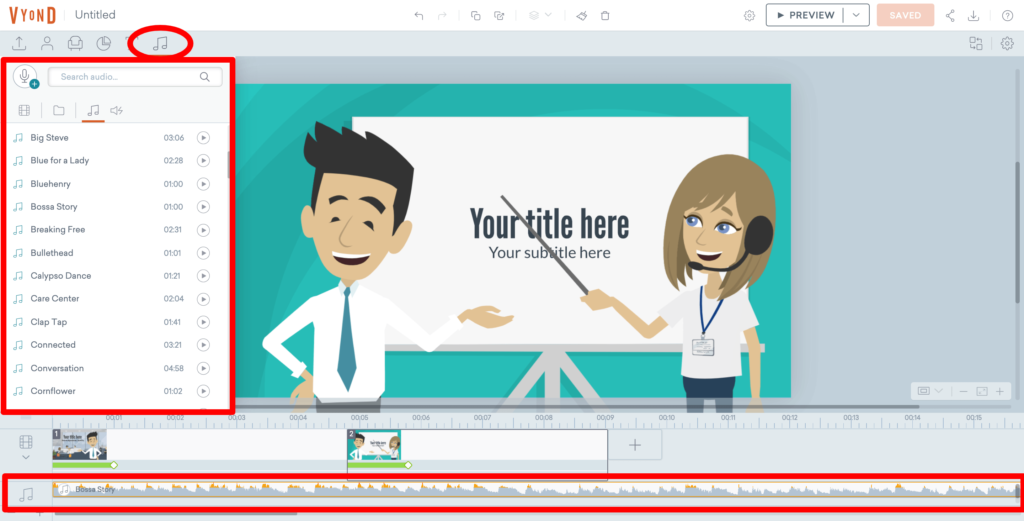Open the Chart library icon
The height and width of the screenshot is (521, 1024).
pos(103,44)
